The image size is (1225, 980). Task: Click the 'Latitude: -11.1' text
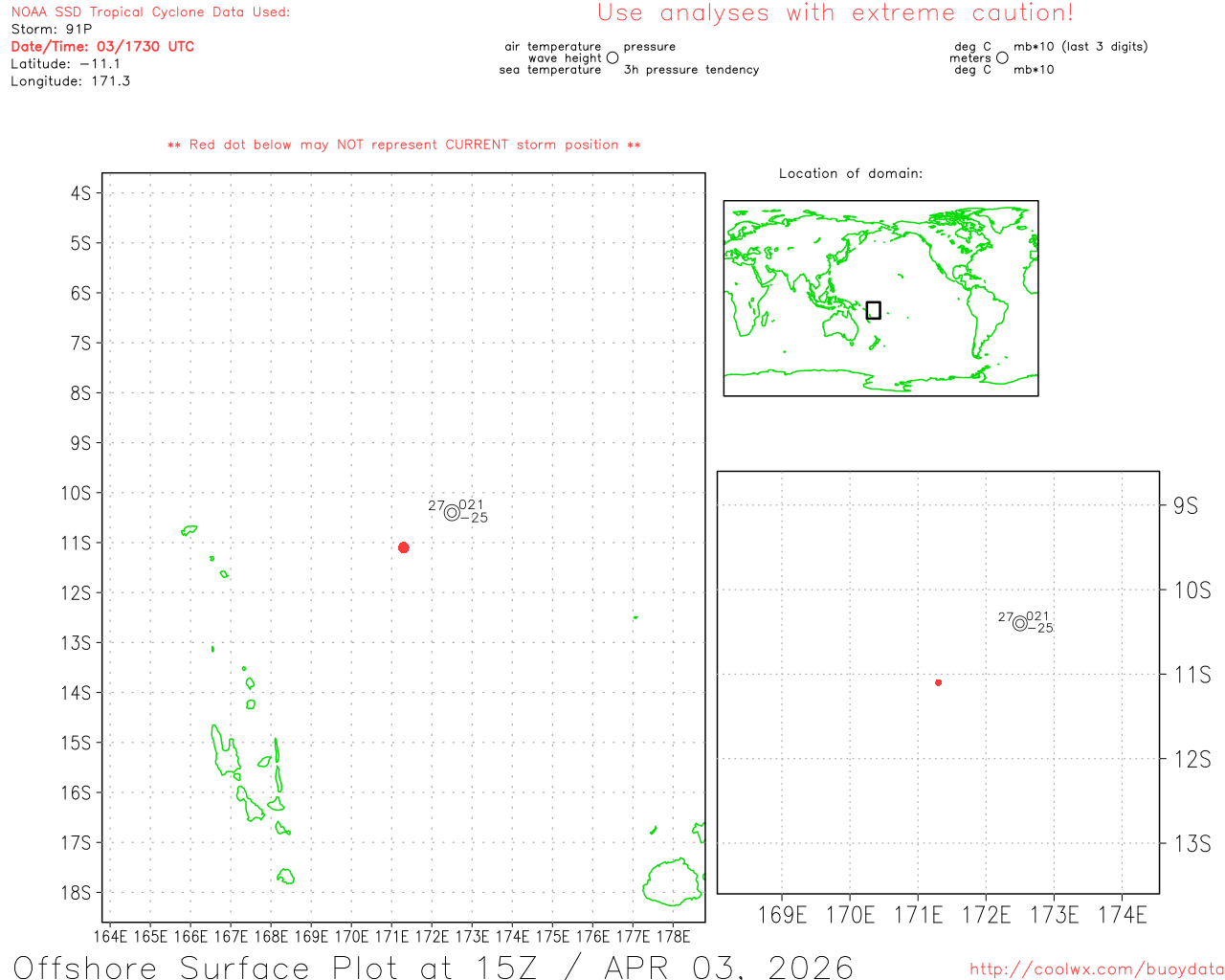point(66,64)
